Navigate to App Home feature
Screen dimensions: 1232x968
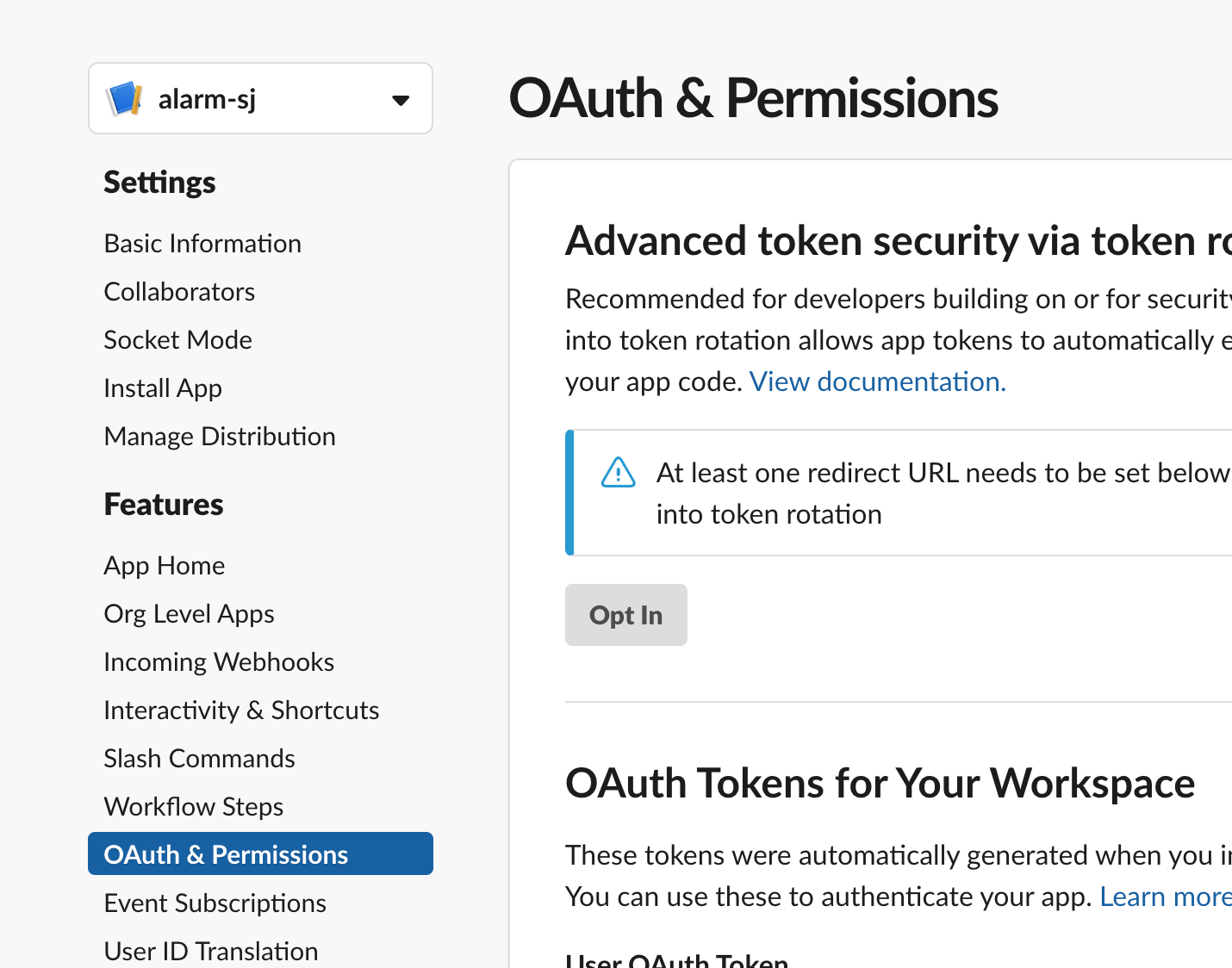click(x=165, y=566)
